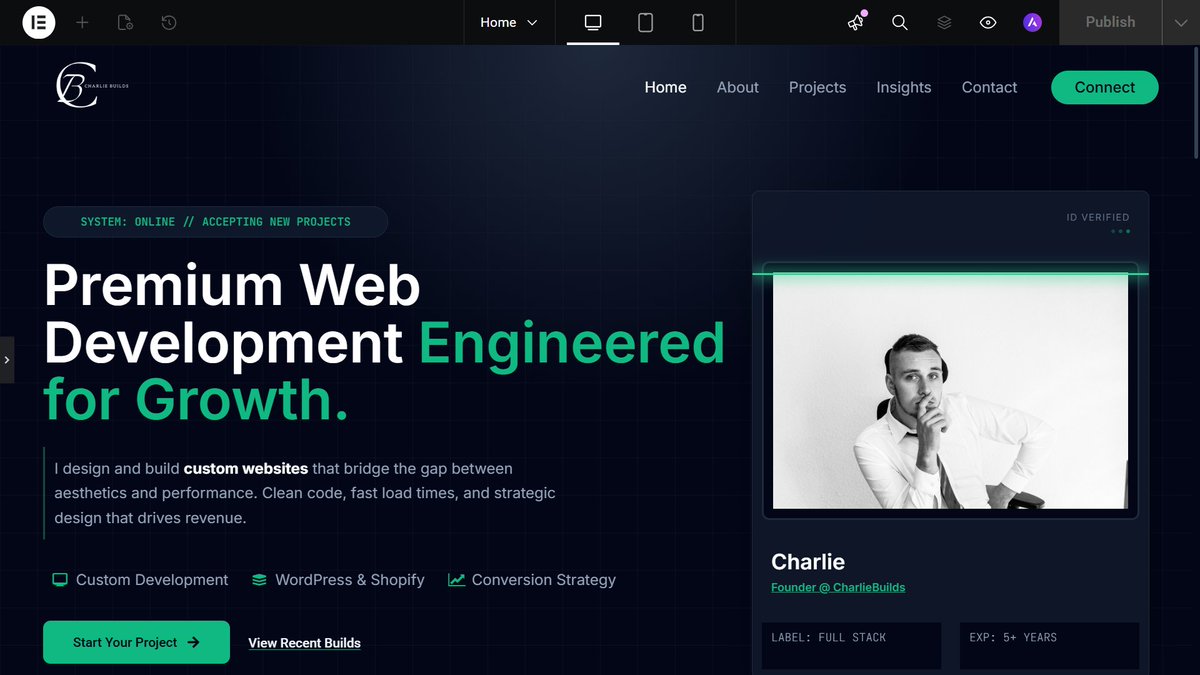Viewport: 1200px width, 675px height.
Task: Select the About nav item
Action: pyautogui.click(x=738, y=87)
